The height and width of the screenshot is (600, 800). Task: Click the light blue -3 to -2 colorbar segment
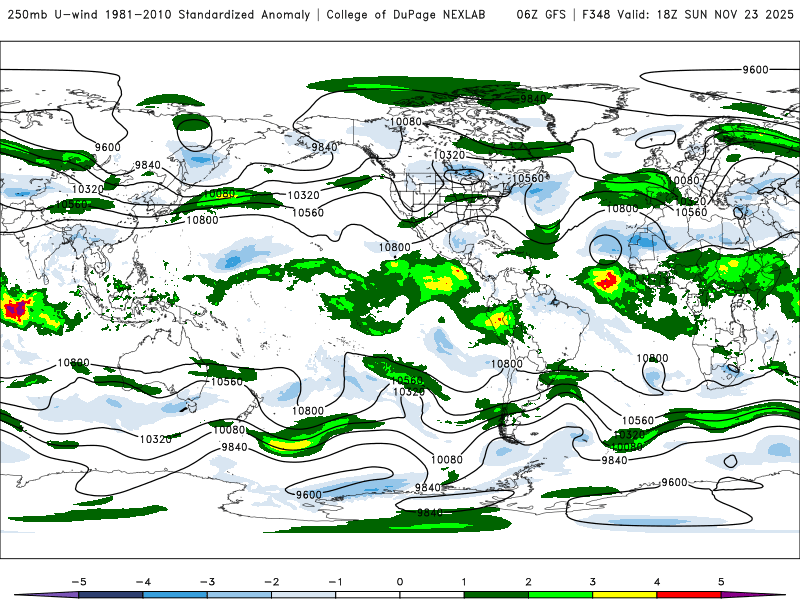(239, 595)
